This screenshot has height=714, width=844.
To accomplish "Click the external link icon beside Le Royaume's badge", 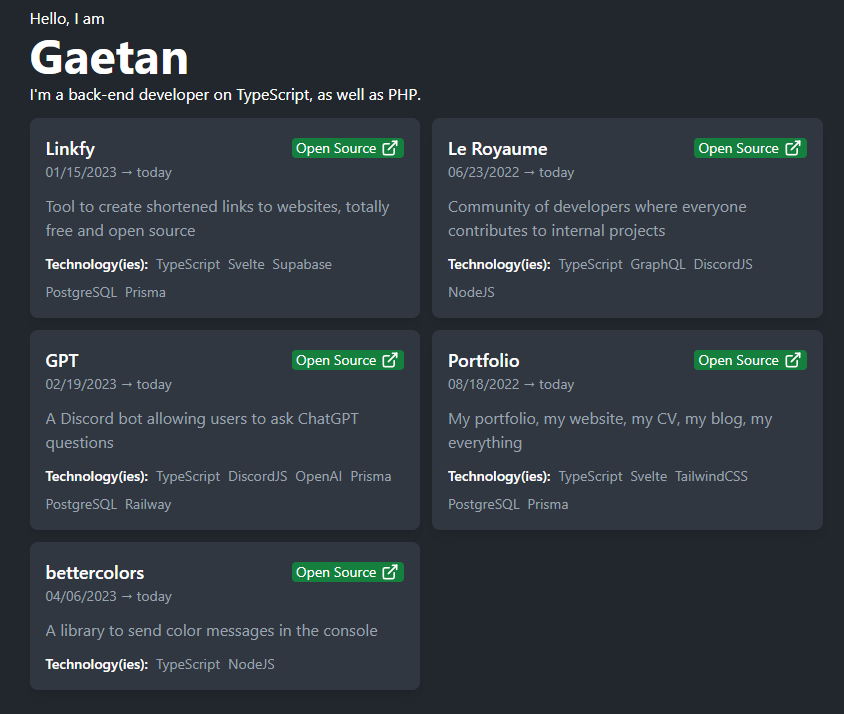I will (x=794, y=147).
